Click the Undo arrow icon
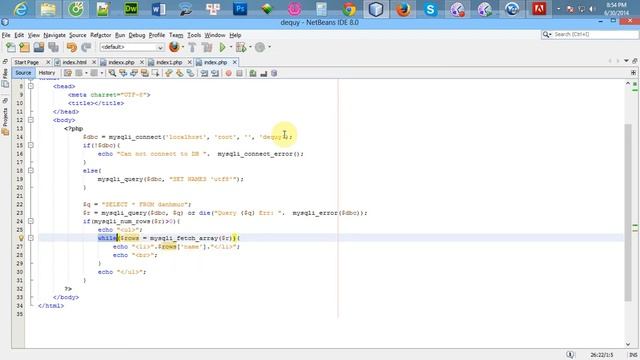This screenshot has height=360, width=640. point(72,47)
